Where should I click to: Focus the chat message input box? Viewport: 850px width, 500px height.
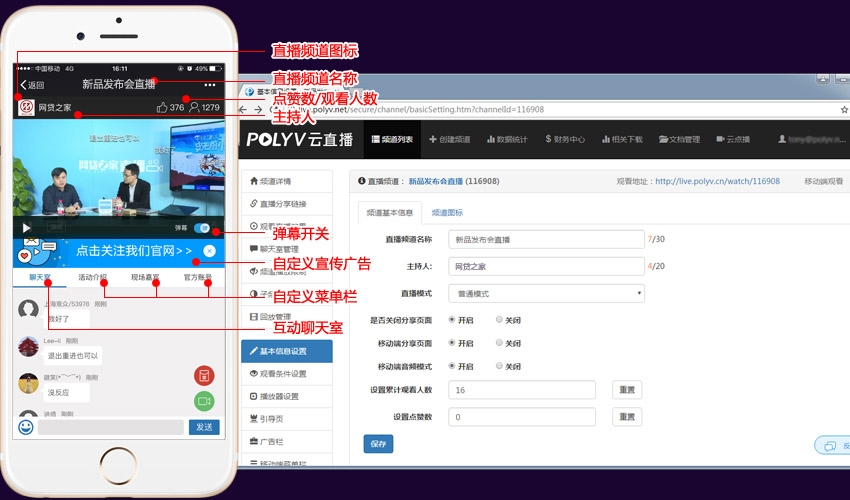click(x=111, y=427)
